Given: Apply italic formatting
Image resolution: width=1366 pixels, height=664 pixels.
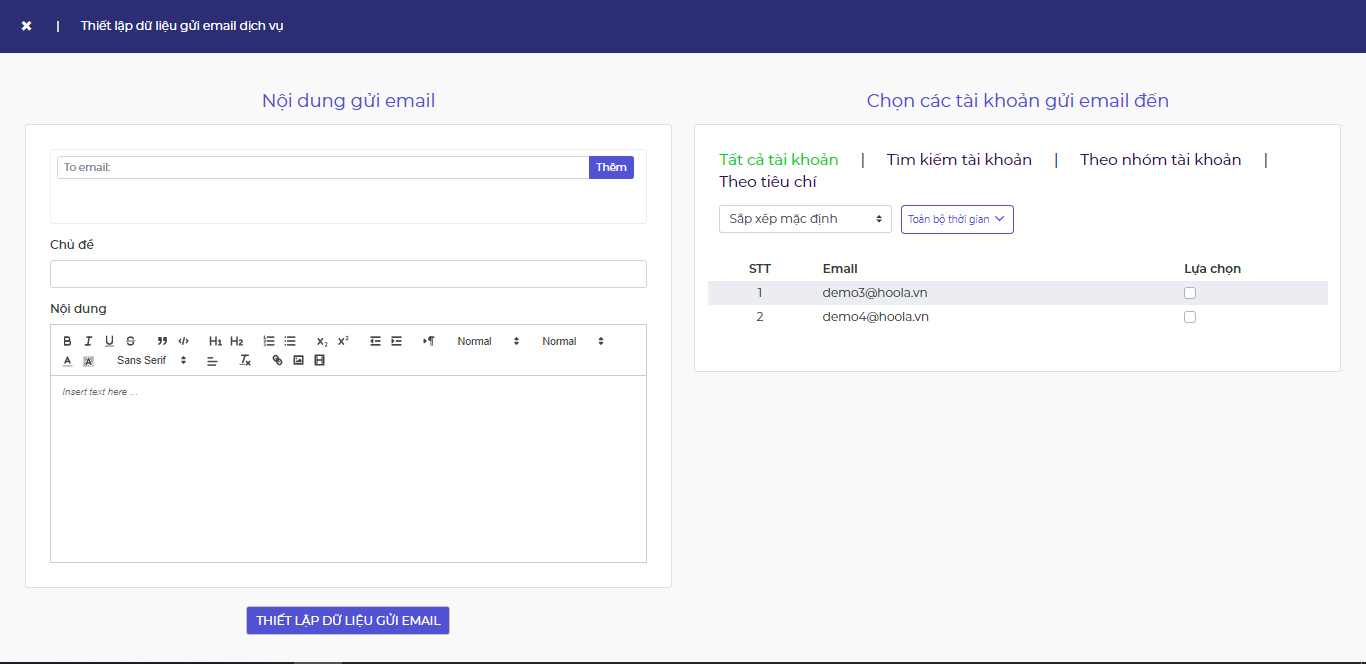Looking at the screenshot, I should [88, 341].
